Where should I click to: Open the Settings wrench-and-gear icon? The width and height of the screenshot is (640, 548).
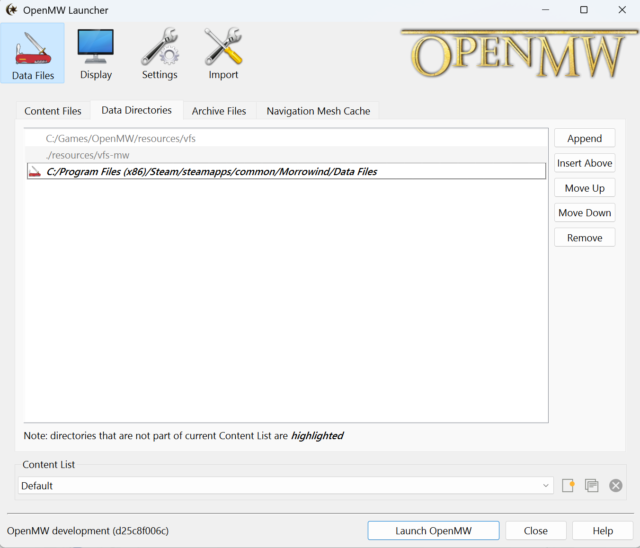tap(159, 54)
